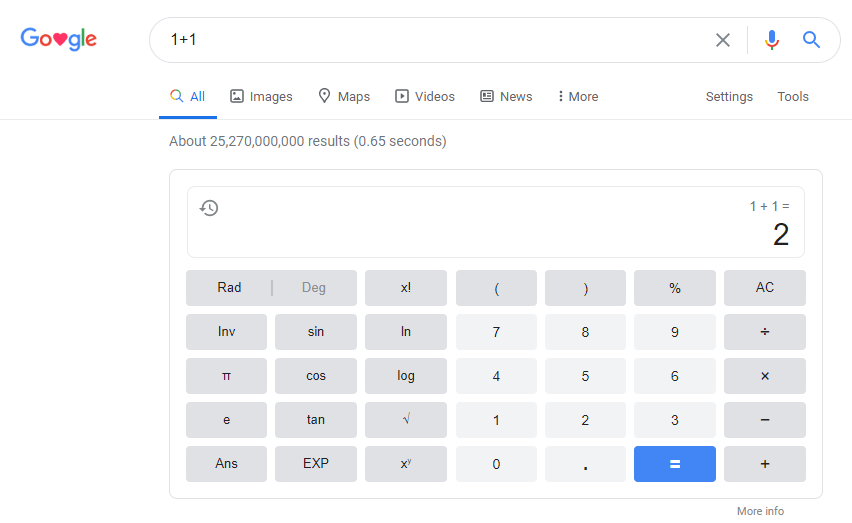Screen dimensions: 852x523
Task: Open the Tools search options
Action: coord(793,97)
